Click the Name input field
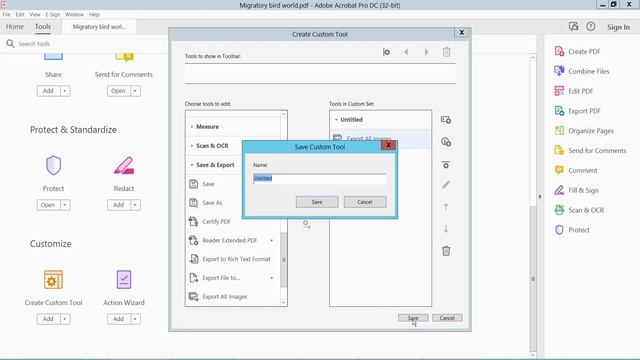Image resolution: width=640 pixels, height=360 pixels. tap(319, 178)
